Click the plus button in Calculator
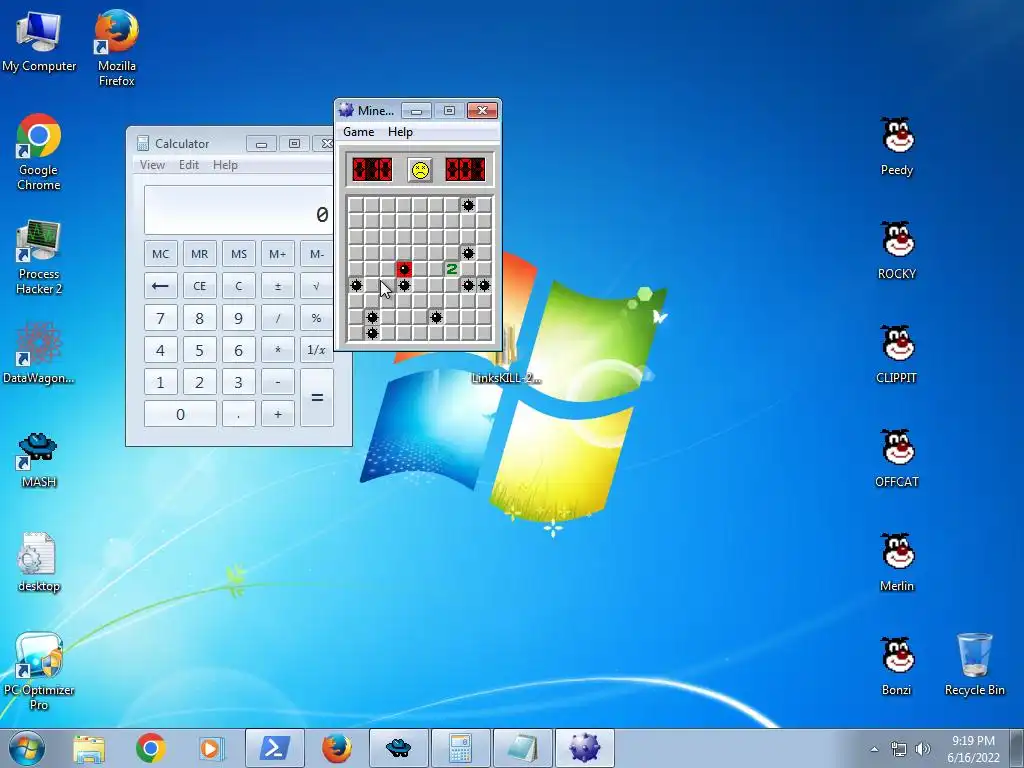Screen dimensions: 1024x768 (278, 414)
